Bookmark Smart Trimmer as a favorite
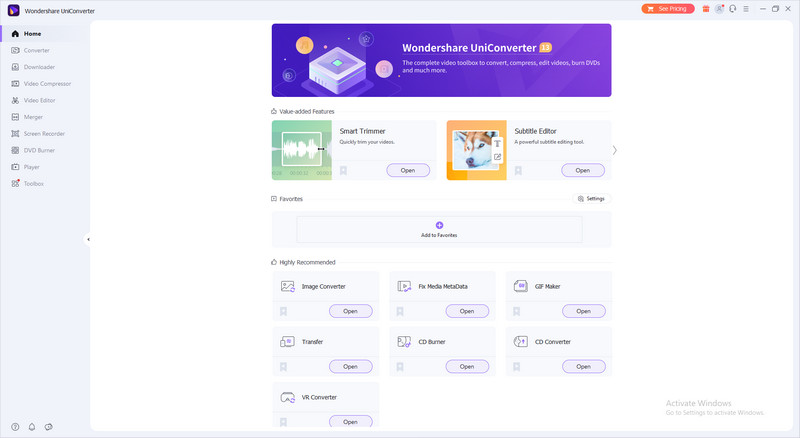The height and width of the screenshot is (438, 800). [x=343, y=170]
